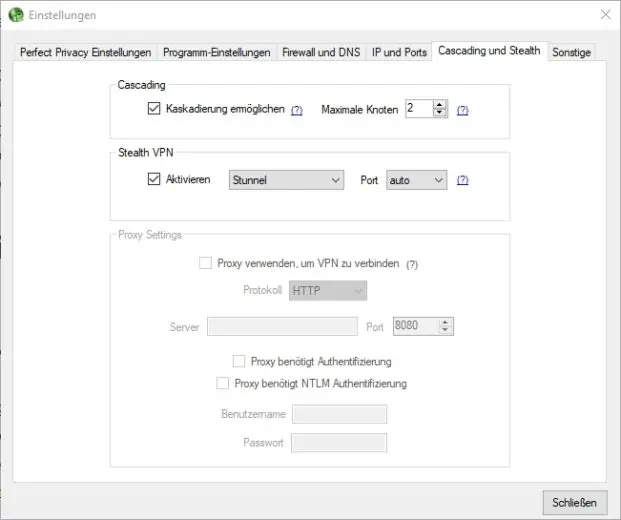
Task: Click the Benutzername input field
Action: coord(339,414)
